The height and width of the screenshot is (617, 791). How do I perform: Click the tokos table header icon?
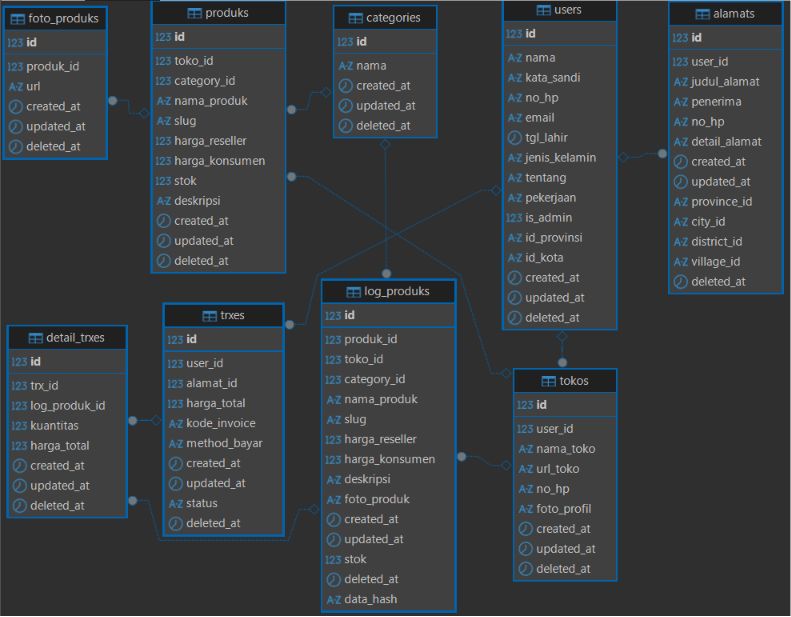pos(548,381)
